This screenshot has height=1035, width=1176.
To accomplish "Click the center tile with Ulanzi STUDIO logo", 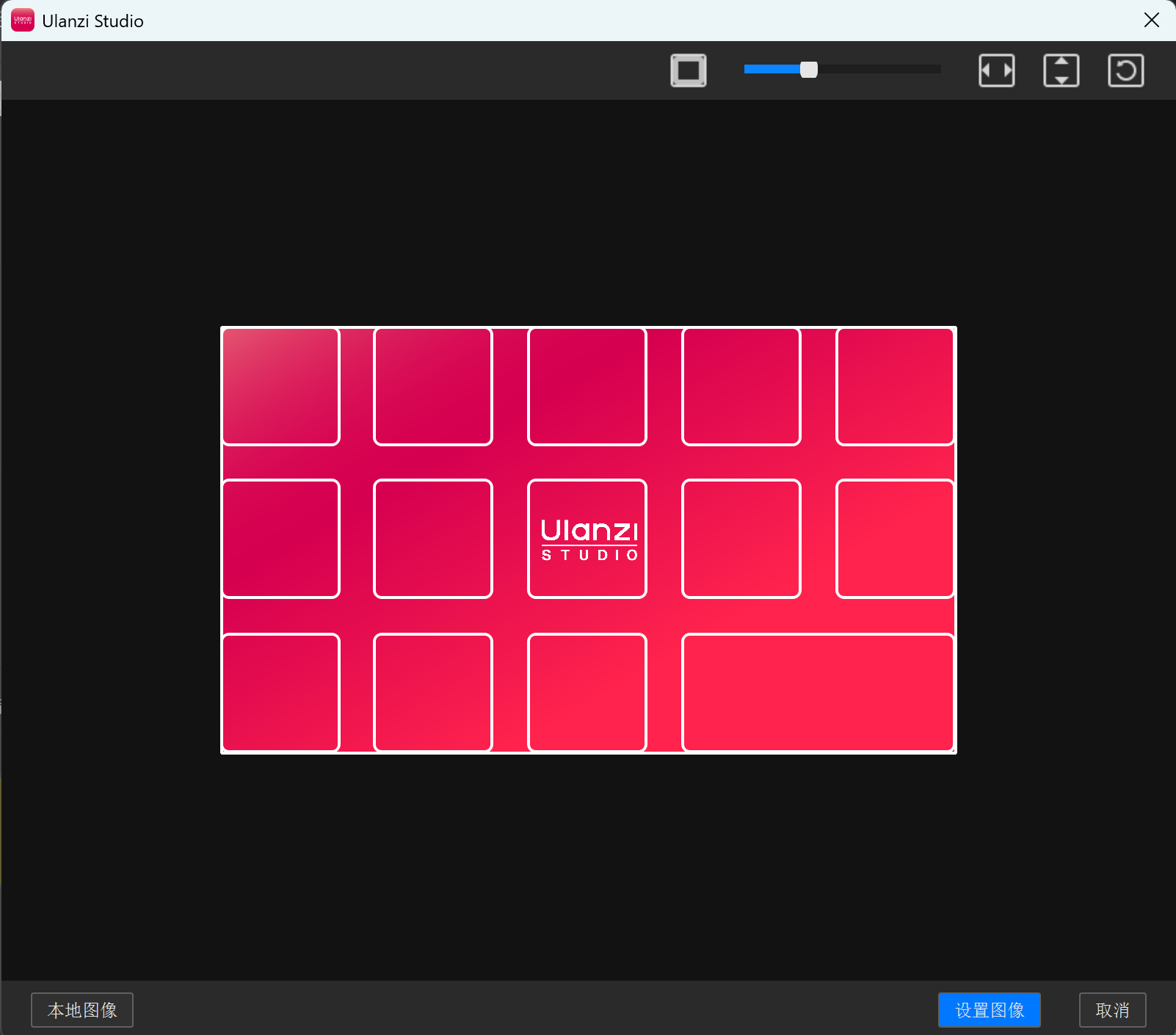I will coord(587,539).
